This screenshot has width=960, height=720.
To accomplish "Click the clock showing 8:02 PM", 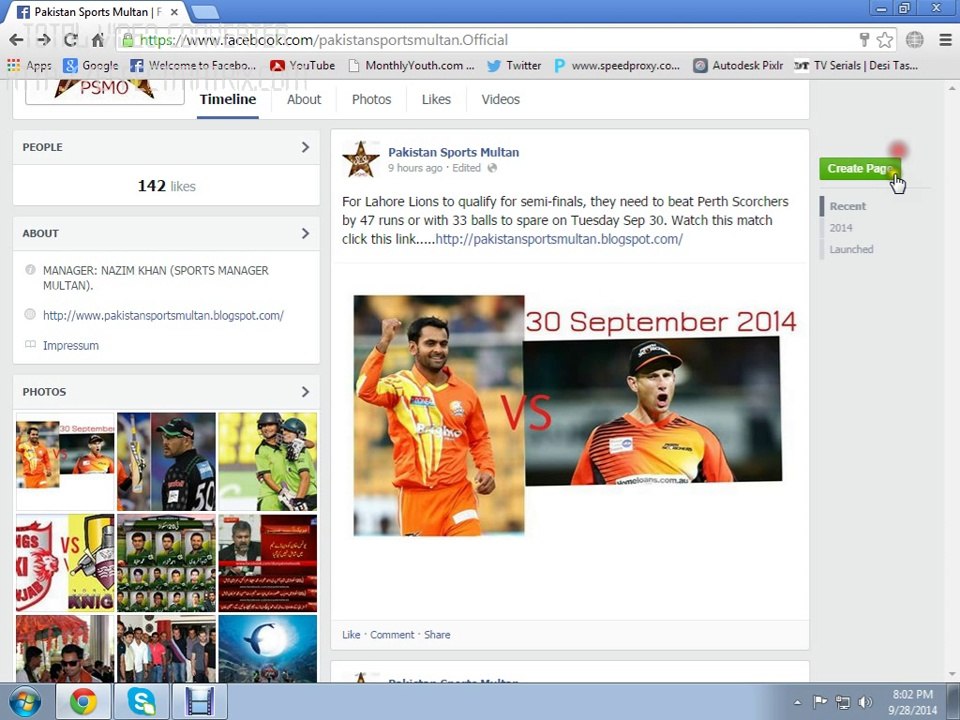I will pos(912,694).
